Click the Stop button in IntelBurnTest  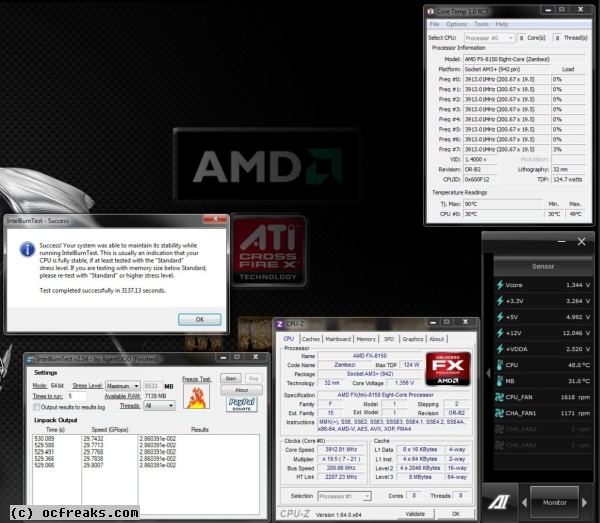coord(253,378)
